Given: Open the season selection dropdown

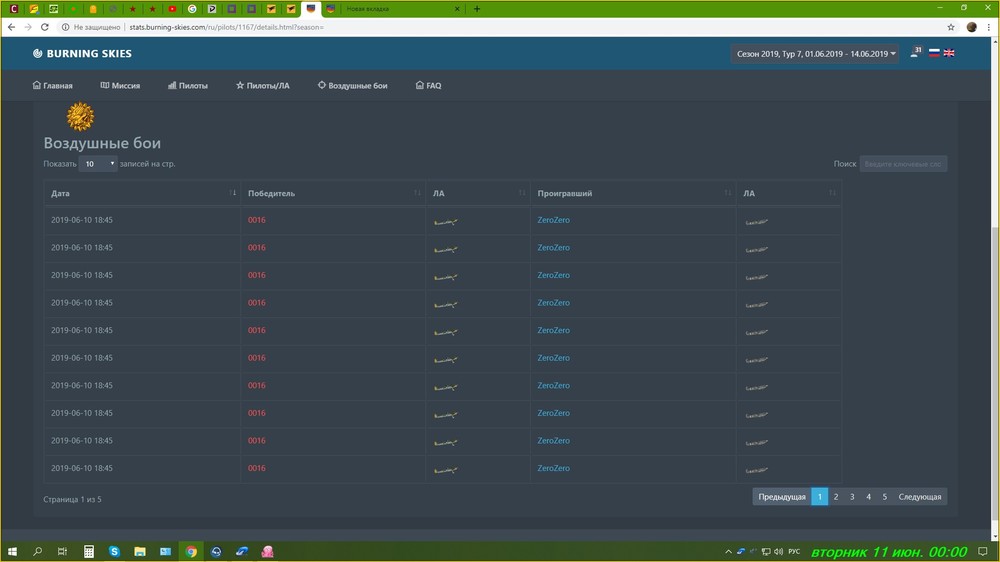Looking at the screenshot, I should [x=816, y=54].
